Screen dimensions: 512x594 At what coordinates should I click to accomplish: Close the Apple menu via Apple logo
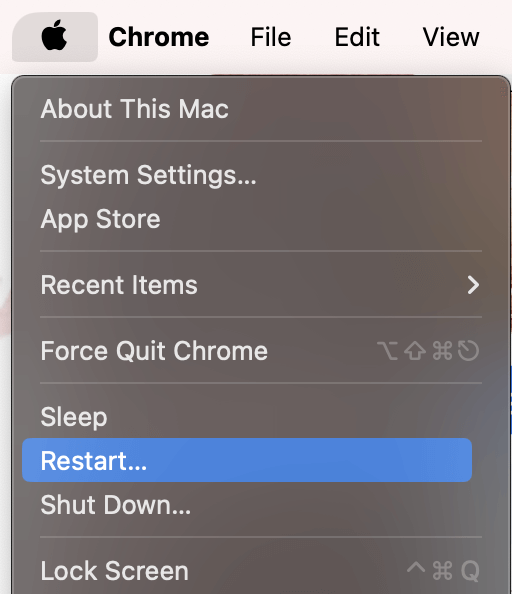coord(55,37)
